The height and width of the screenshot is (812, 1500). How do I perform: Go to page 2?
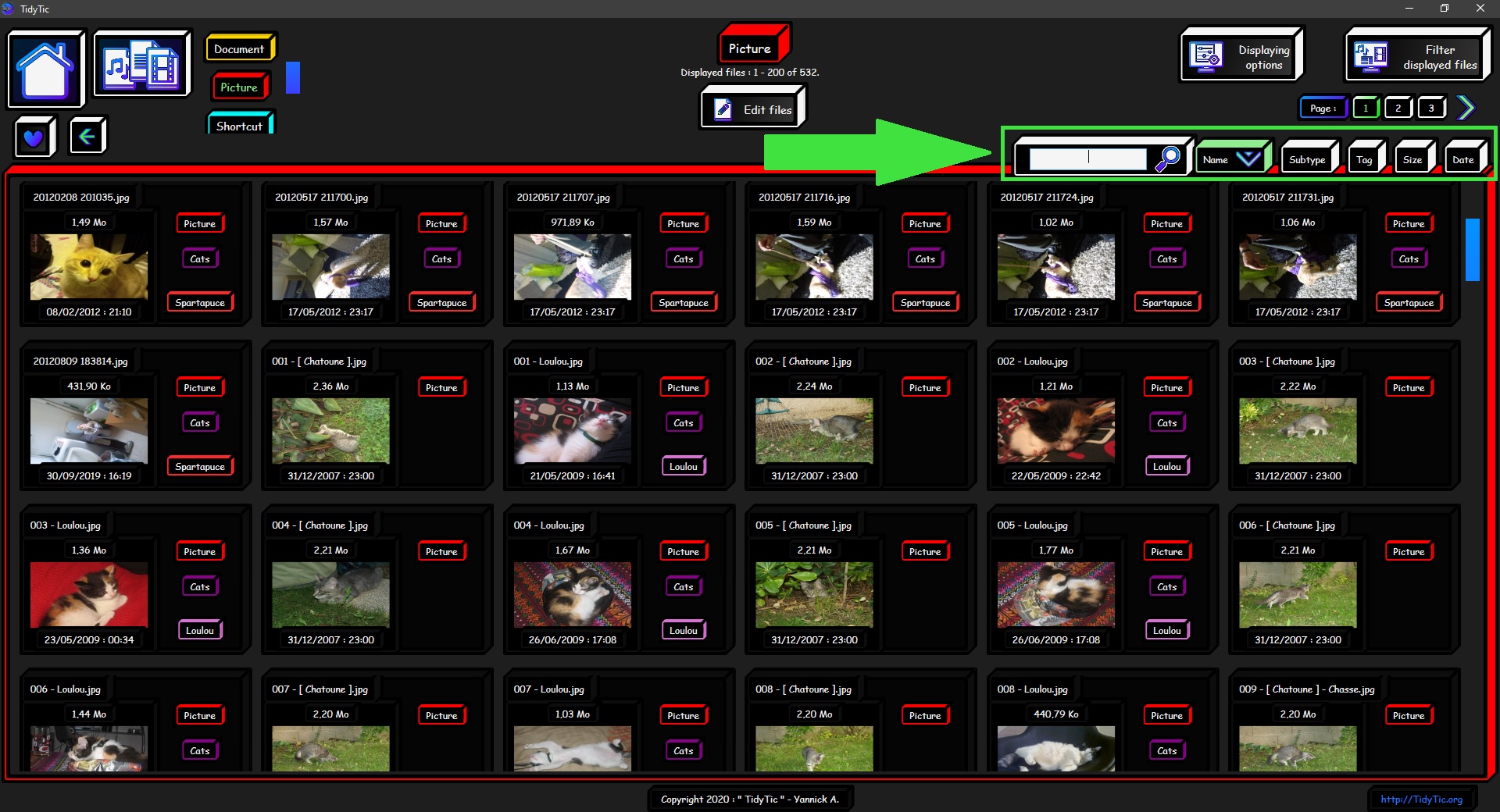[1398, 108]
